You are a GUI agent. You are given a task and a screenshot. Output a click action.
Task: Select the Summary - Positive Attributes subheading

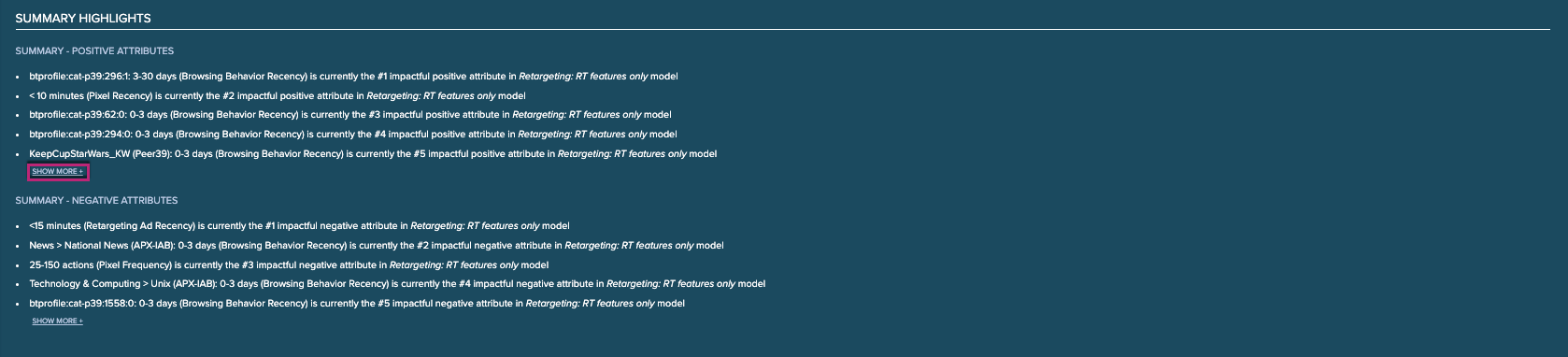pos(94,50)
